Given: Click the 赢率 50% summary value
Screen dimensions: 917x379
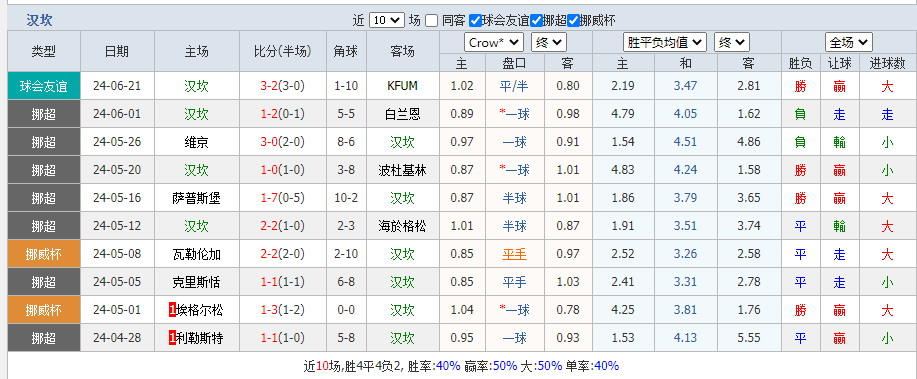Looking at the screenshot, I should (x=505, y=366).
